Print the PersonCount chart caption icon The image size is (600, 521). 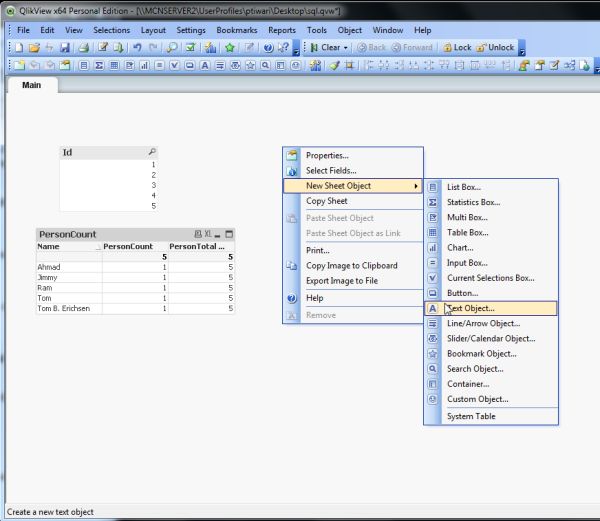[x=198, y=234]
